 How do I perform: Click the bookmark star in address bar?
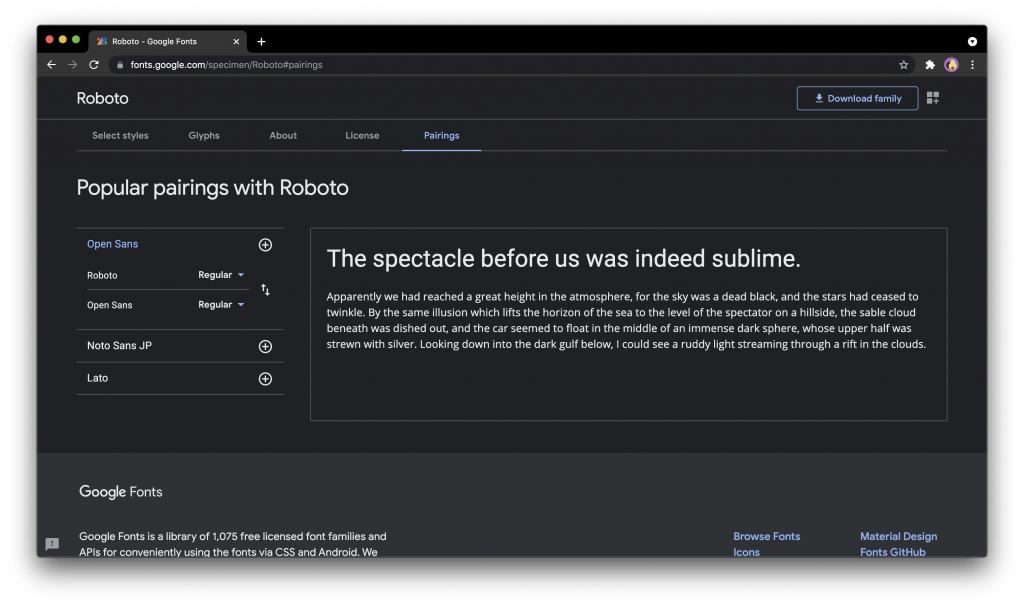coord(904,65)
